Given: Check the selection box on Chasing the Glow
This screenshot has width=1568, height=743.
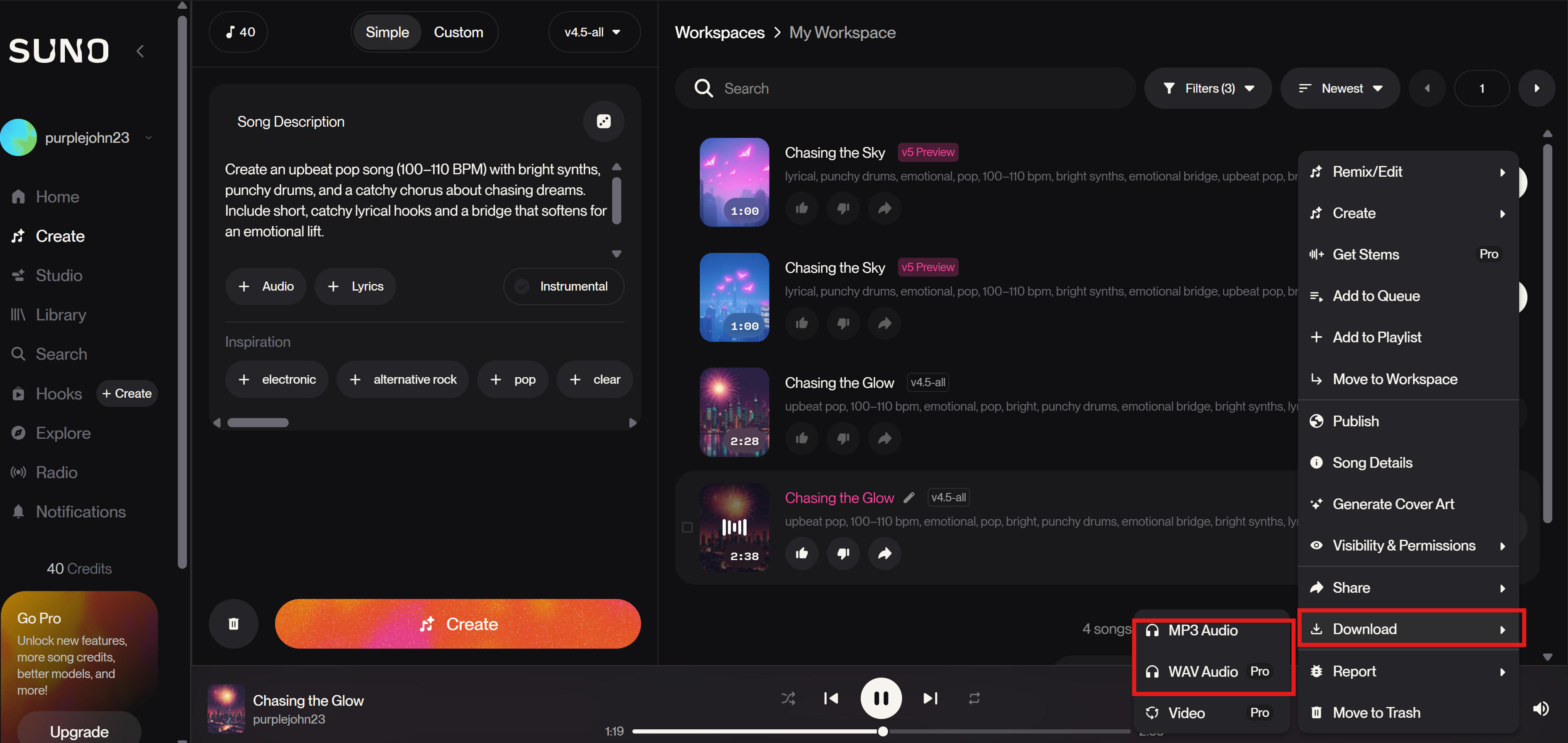Looking at the screenshot, I should point(688,528).
